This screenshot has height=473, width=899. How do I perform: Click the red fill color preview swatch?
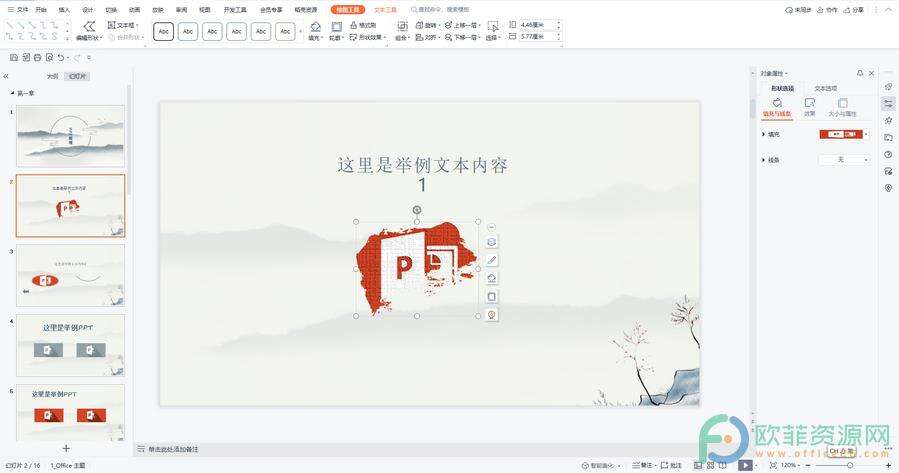[839, 134]
